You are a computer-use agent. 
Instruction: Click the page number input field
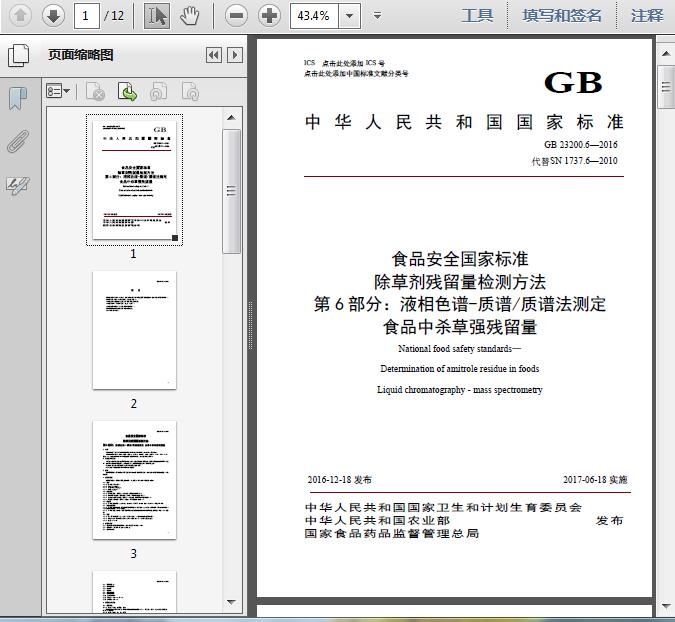(87, 16)
